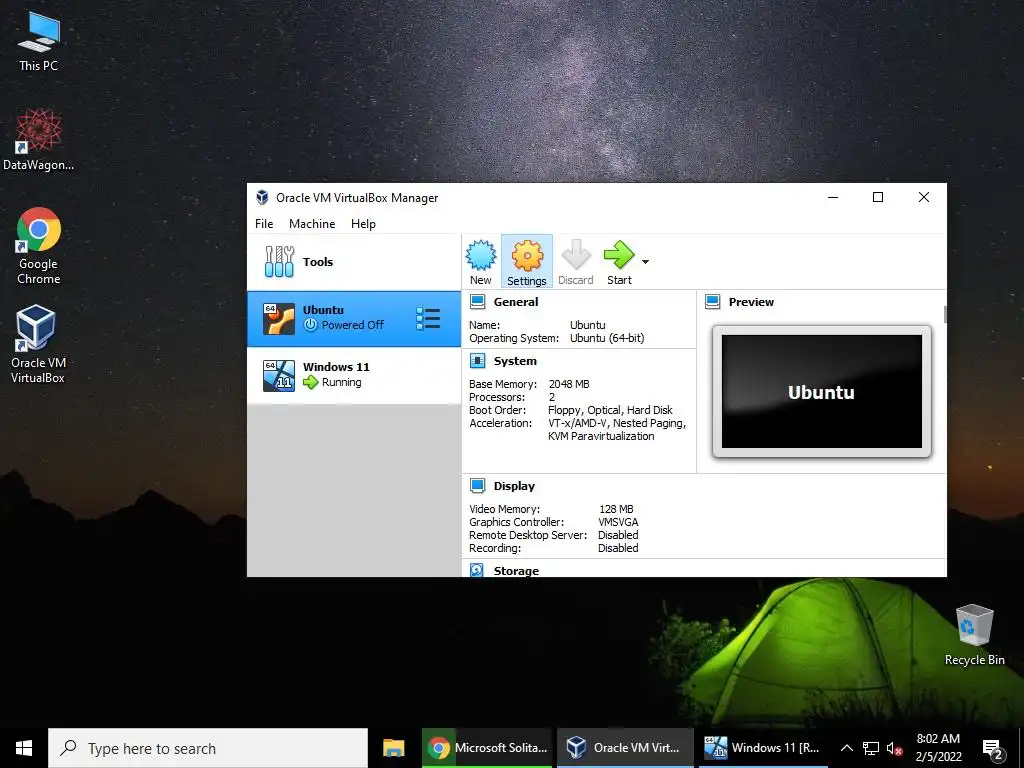The width and height of the screenshot is (1024, 768).
Task: Open Oracle VM VirtualBox desktop shortcut
Action: 37,344
